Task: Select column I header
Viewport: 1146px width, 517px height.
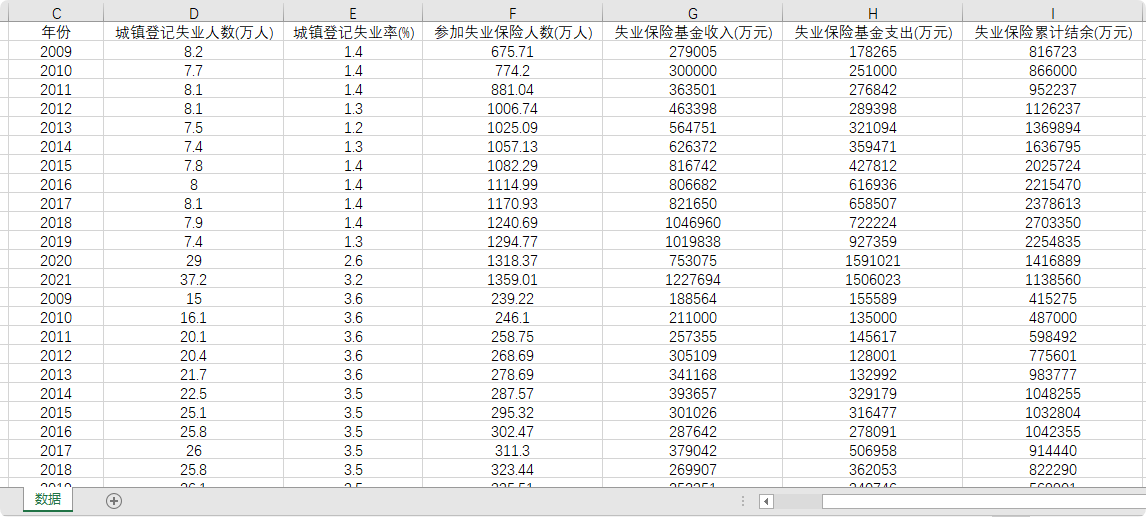Action: tap(1053, 12)
